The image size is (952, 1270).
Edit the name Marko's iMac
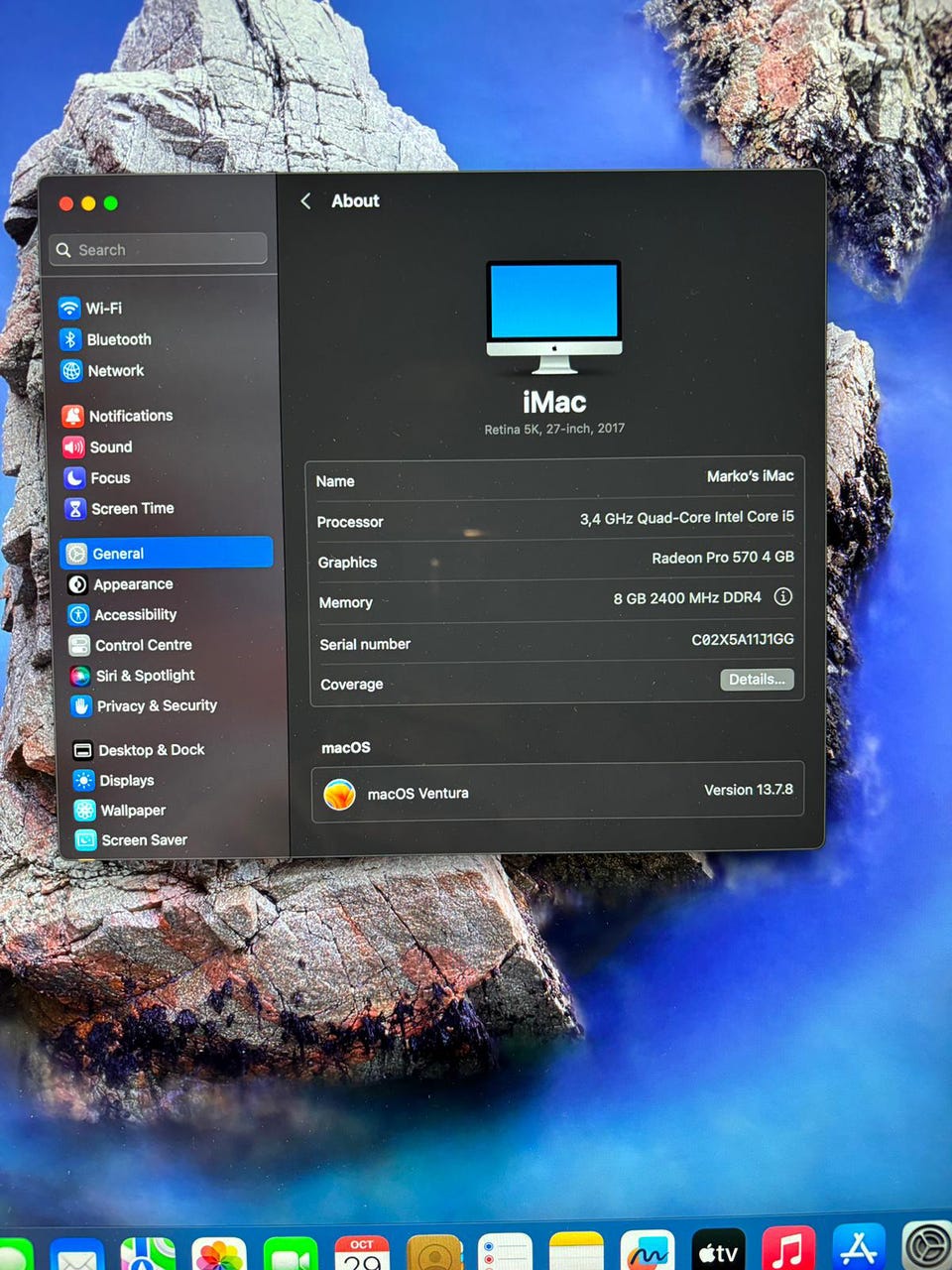[x=750, y=476]
